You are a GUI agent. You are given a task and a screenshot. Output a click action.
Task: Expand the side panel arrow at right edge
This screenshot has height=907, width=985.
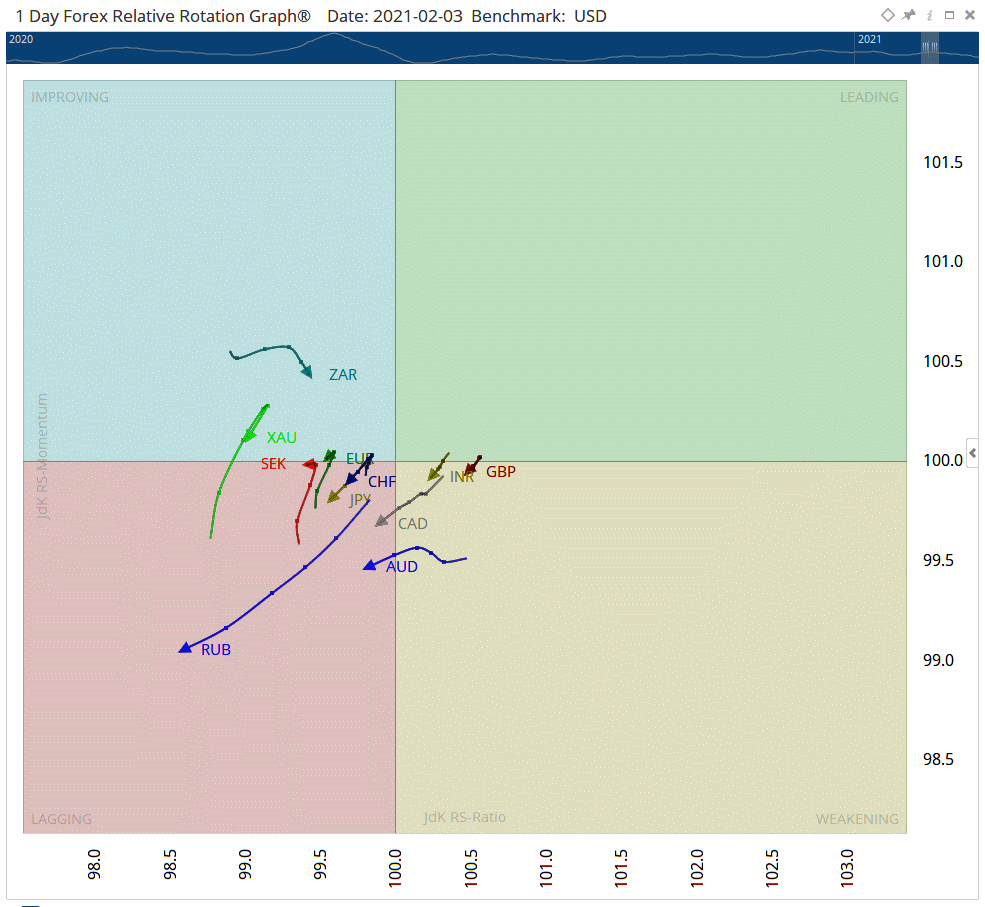972,452
